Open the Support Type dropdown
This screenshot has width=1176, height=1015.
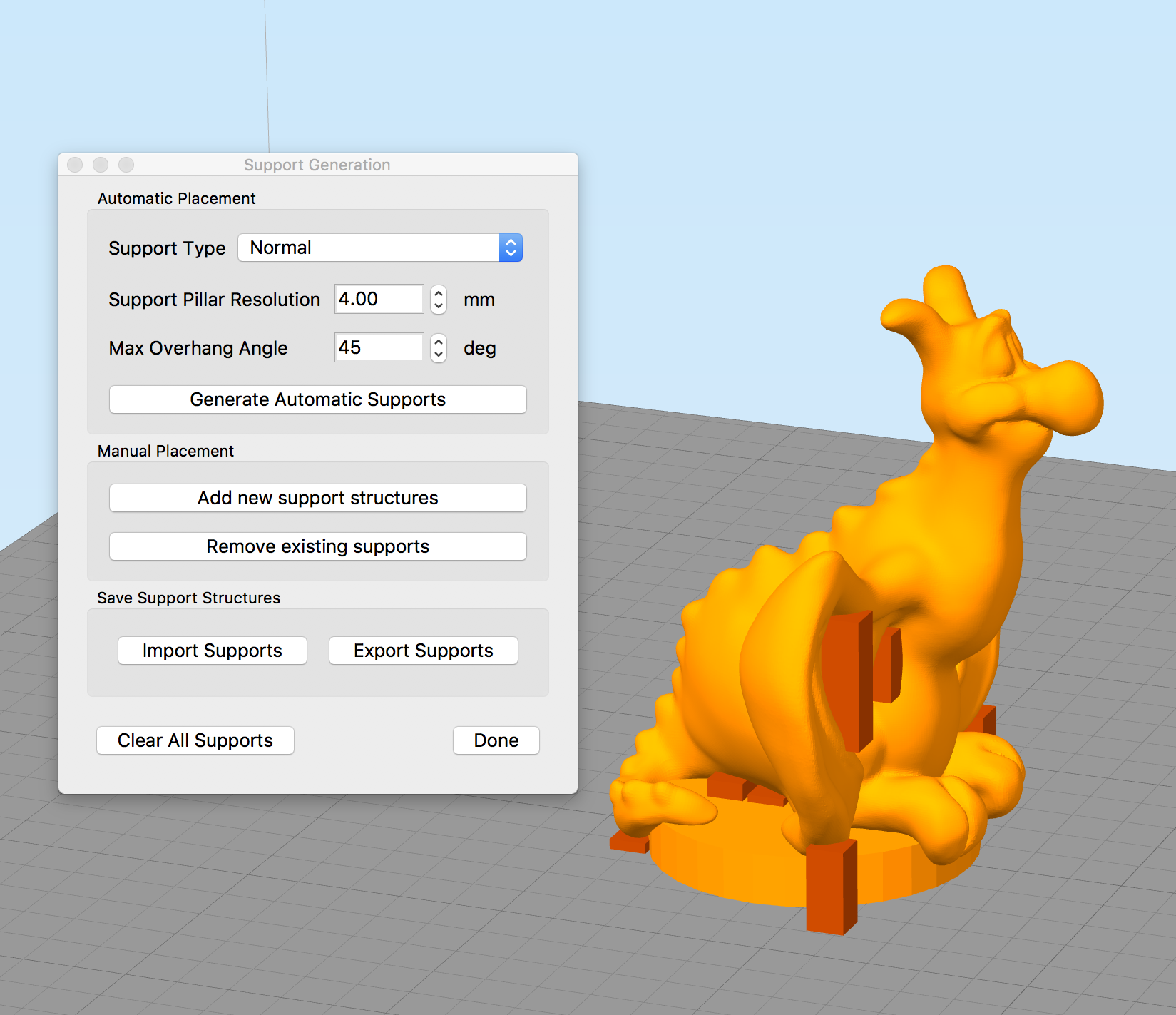pos(380,248)
